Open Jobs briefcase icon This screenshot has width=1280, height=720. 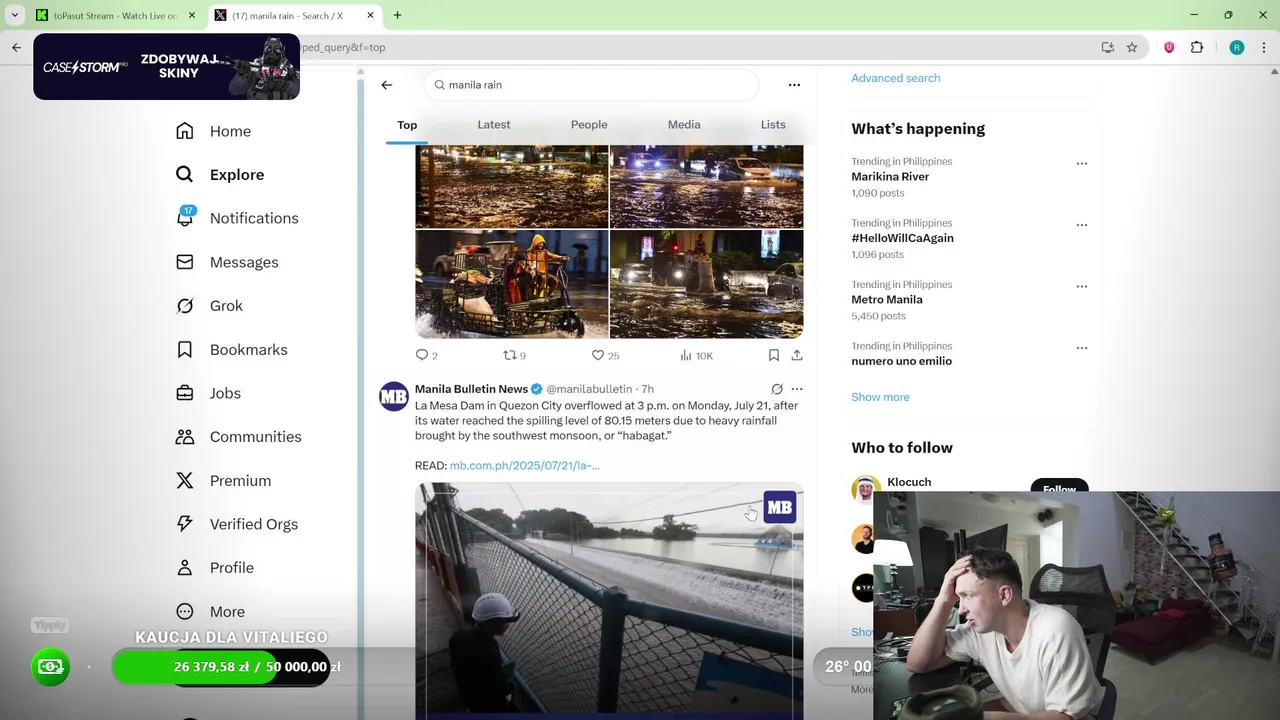[x=185, y=393]
